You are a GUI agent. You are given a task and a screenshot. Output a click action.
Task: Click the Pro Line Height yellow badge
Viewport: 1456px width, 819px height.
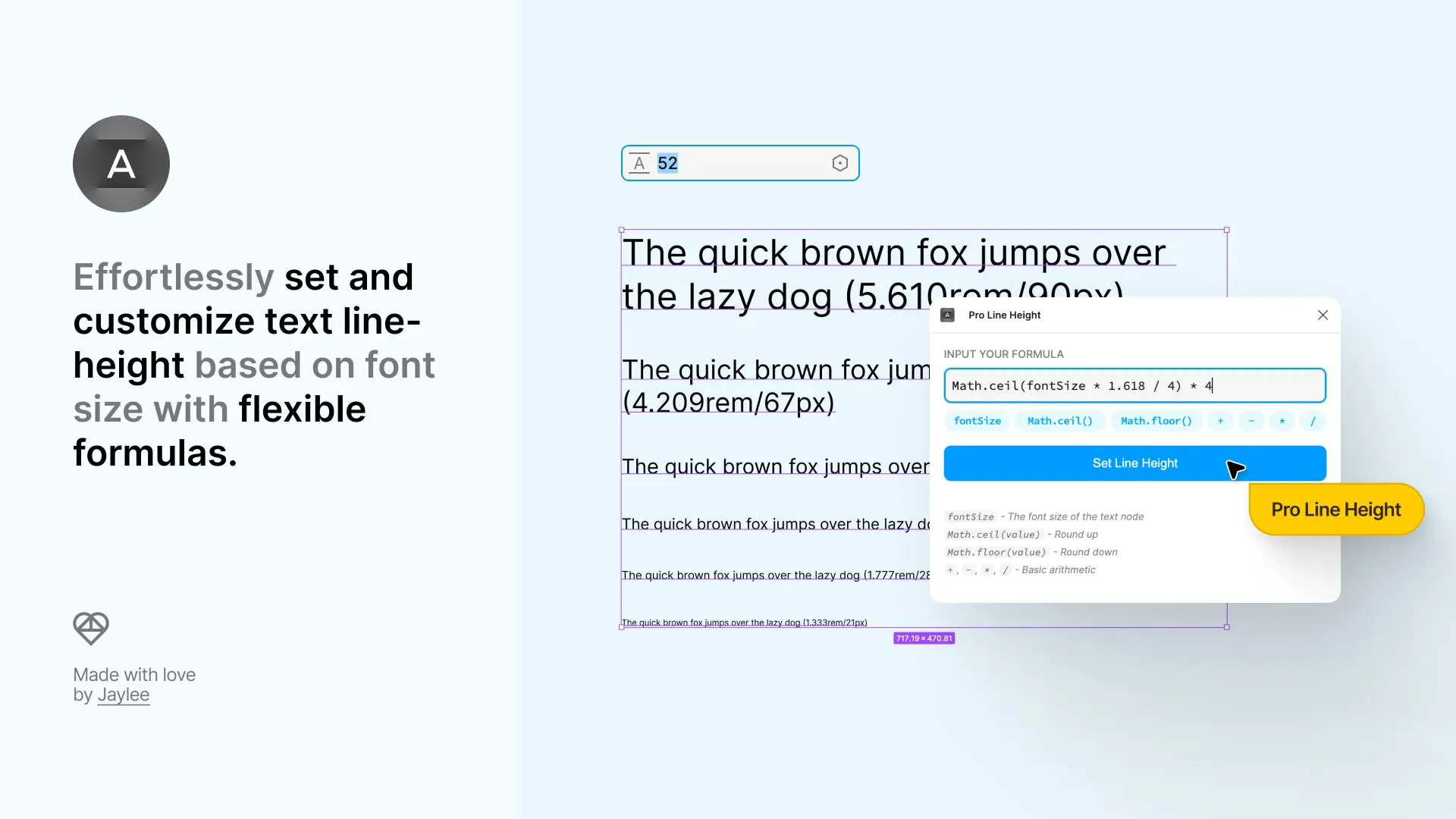(1336, 509)
